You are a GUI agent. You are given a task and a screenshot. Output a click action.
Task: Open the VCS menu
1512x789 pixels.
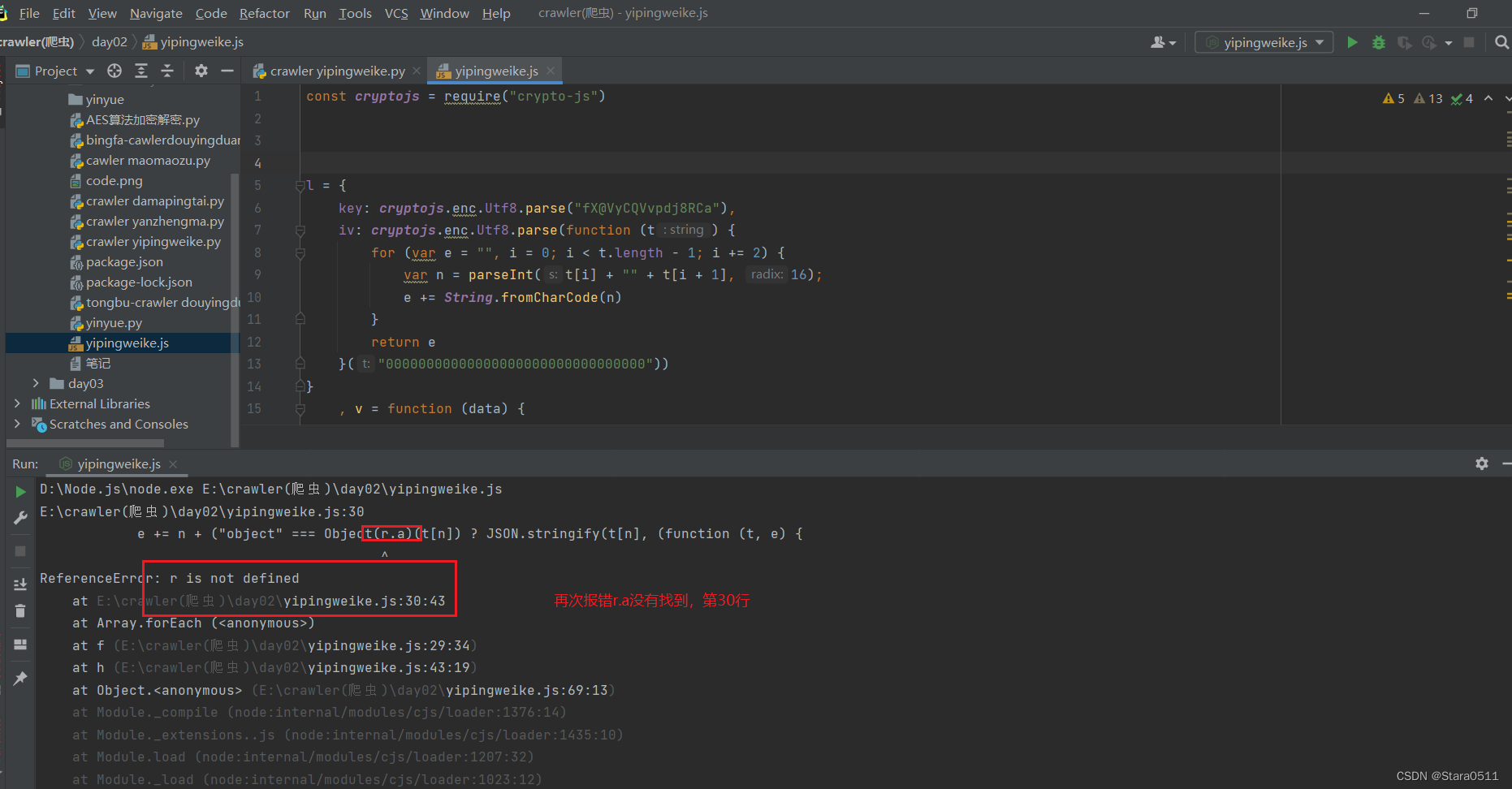coord(396,13)
